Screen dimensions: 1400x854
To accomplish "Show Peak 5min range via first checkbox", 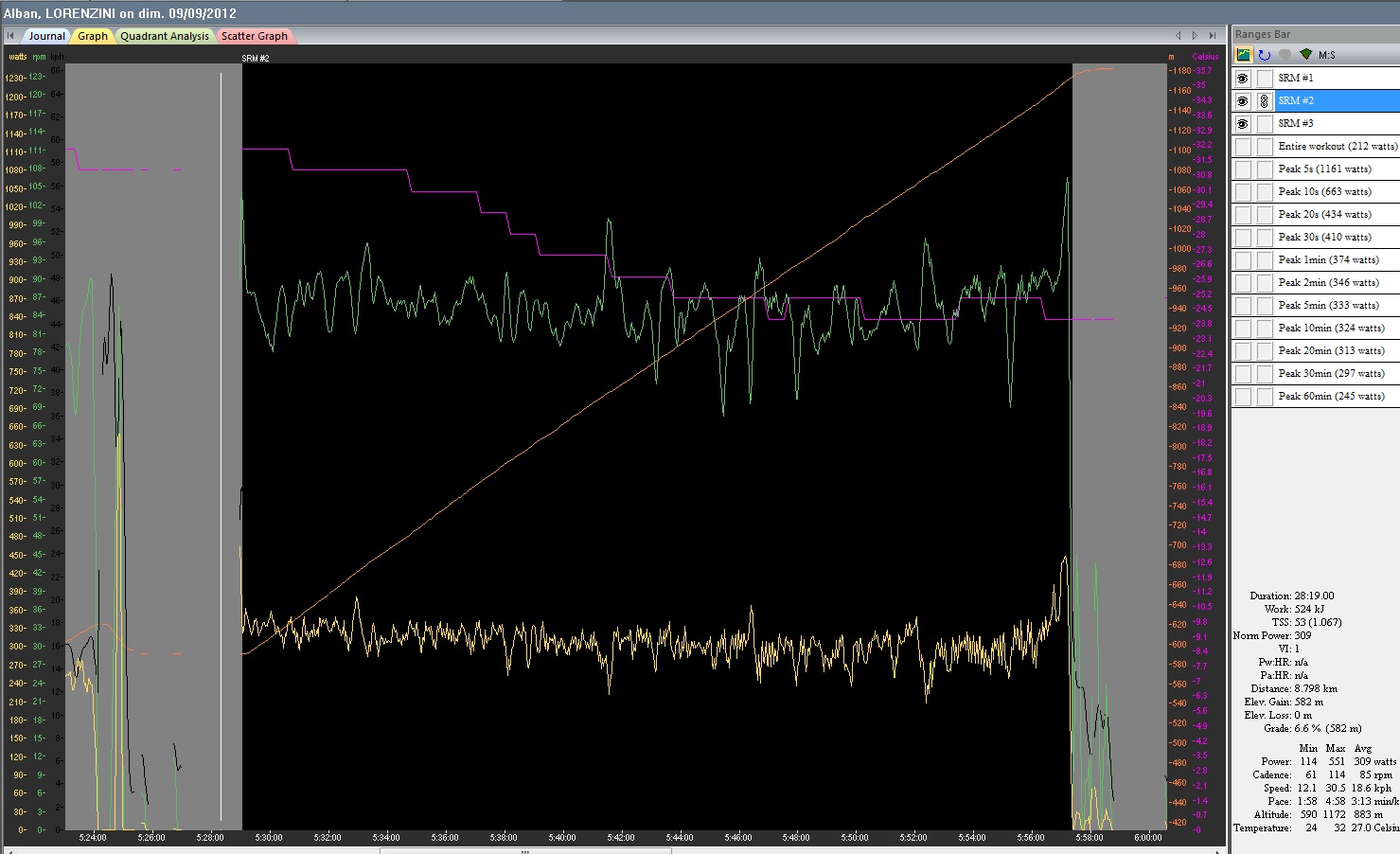I will click(1243, 305).
